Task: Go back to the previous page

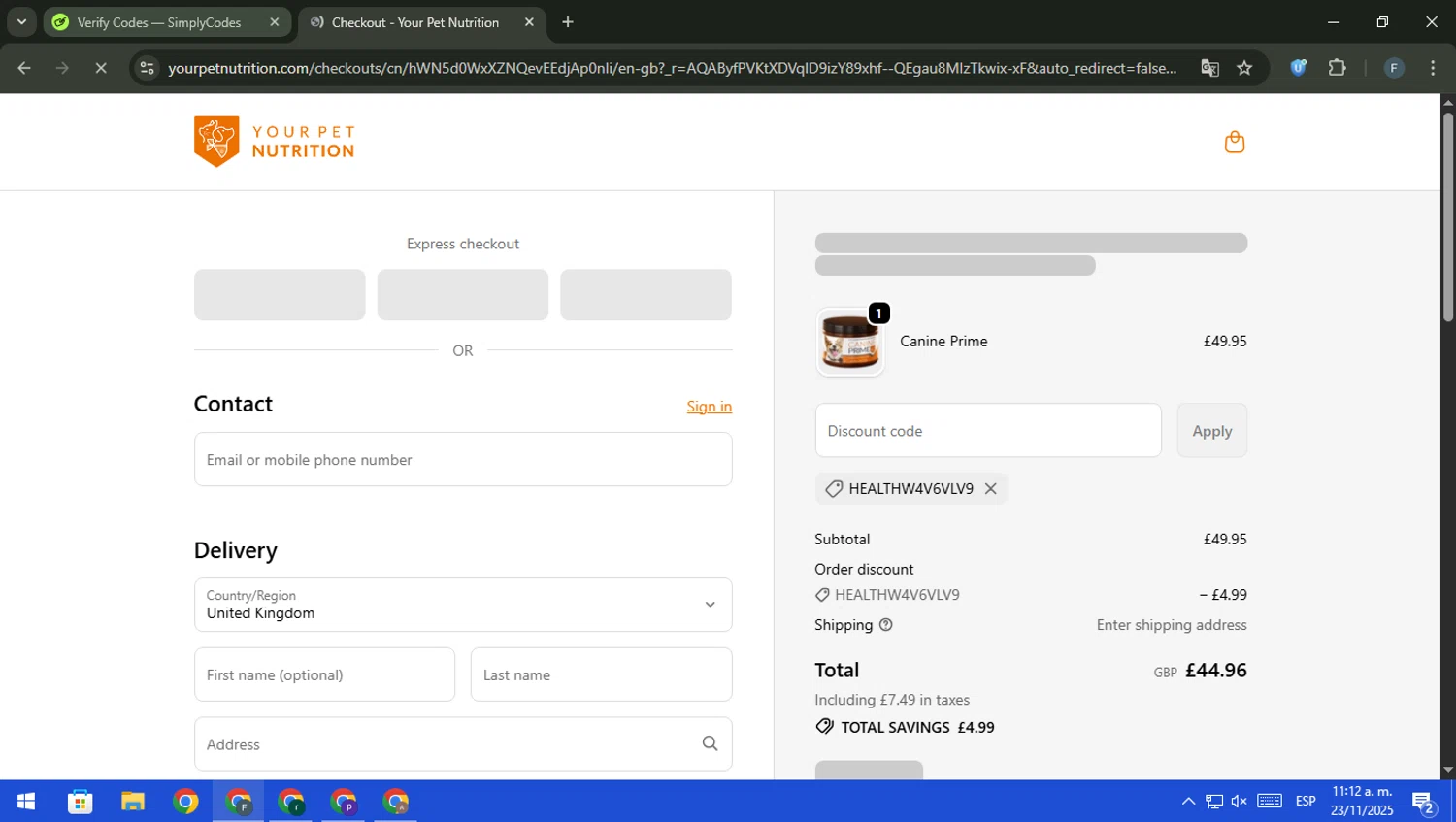Action: pyautogui.click(x=24, y=68)
